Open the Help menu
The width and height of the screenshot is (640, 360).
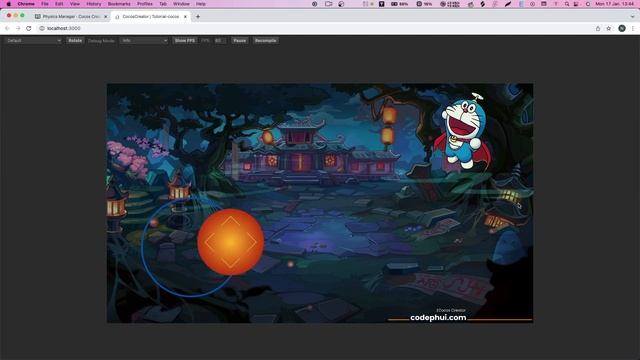[201, 4]
